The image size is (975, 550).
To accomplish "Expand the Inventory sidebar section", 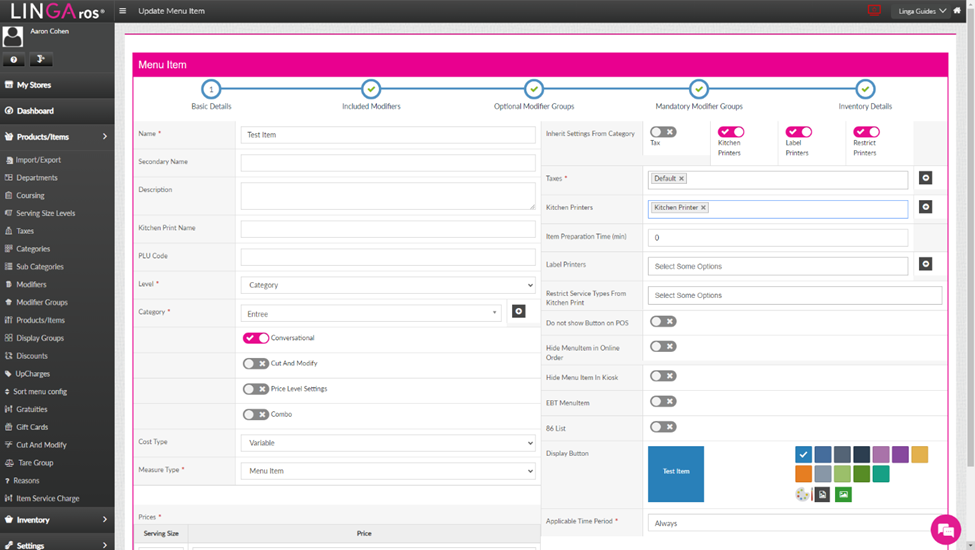I will 57,520.
